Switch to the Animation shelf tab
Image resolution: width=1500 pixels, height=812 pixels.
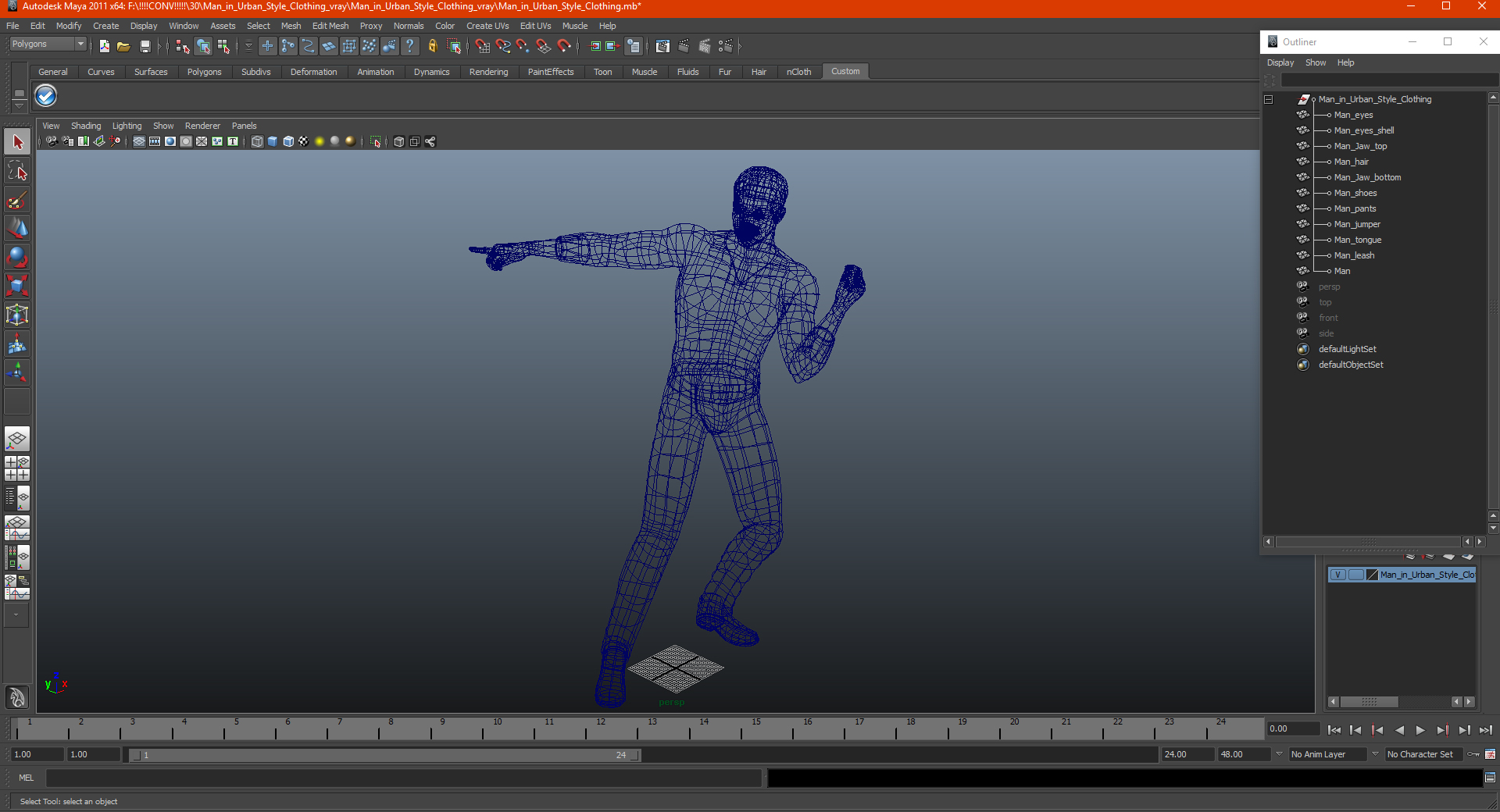point(376,72)
